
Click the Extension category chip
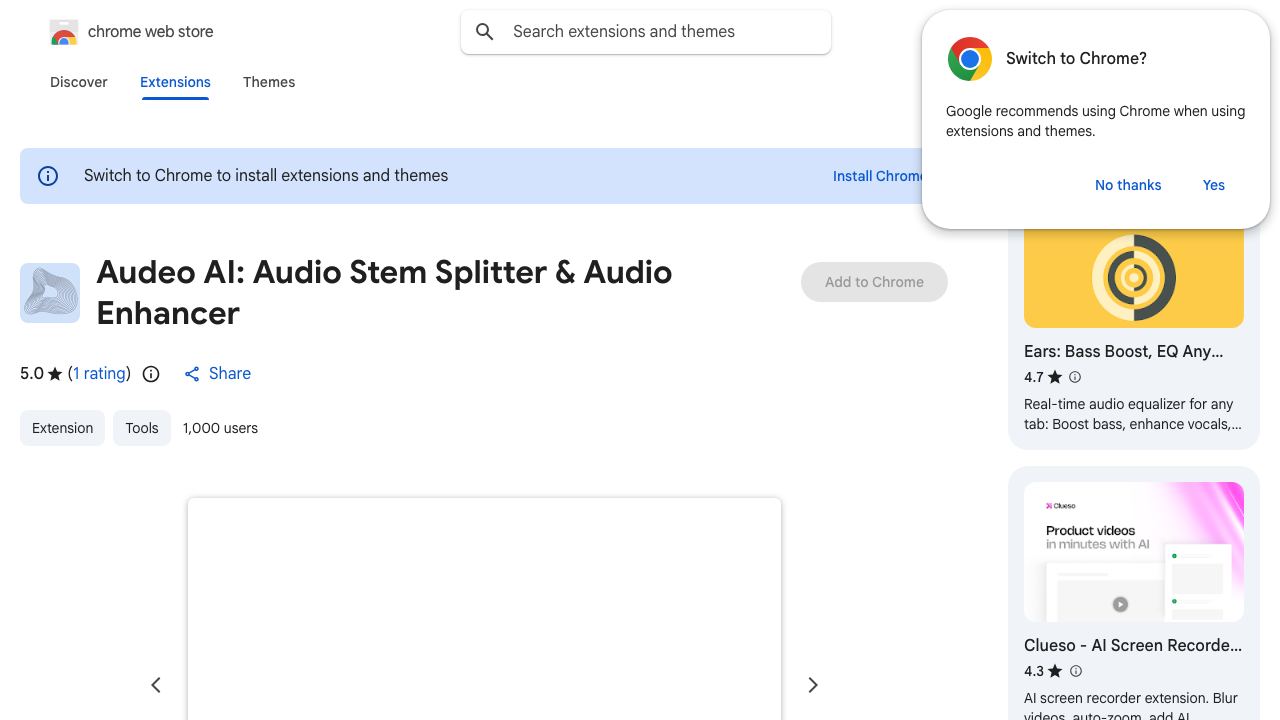coord(62,428)
